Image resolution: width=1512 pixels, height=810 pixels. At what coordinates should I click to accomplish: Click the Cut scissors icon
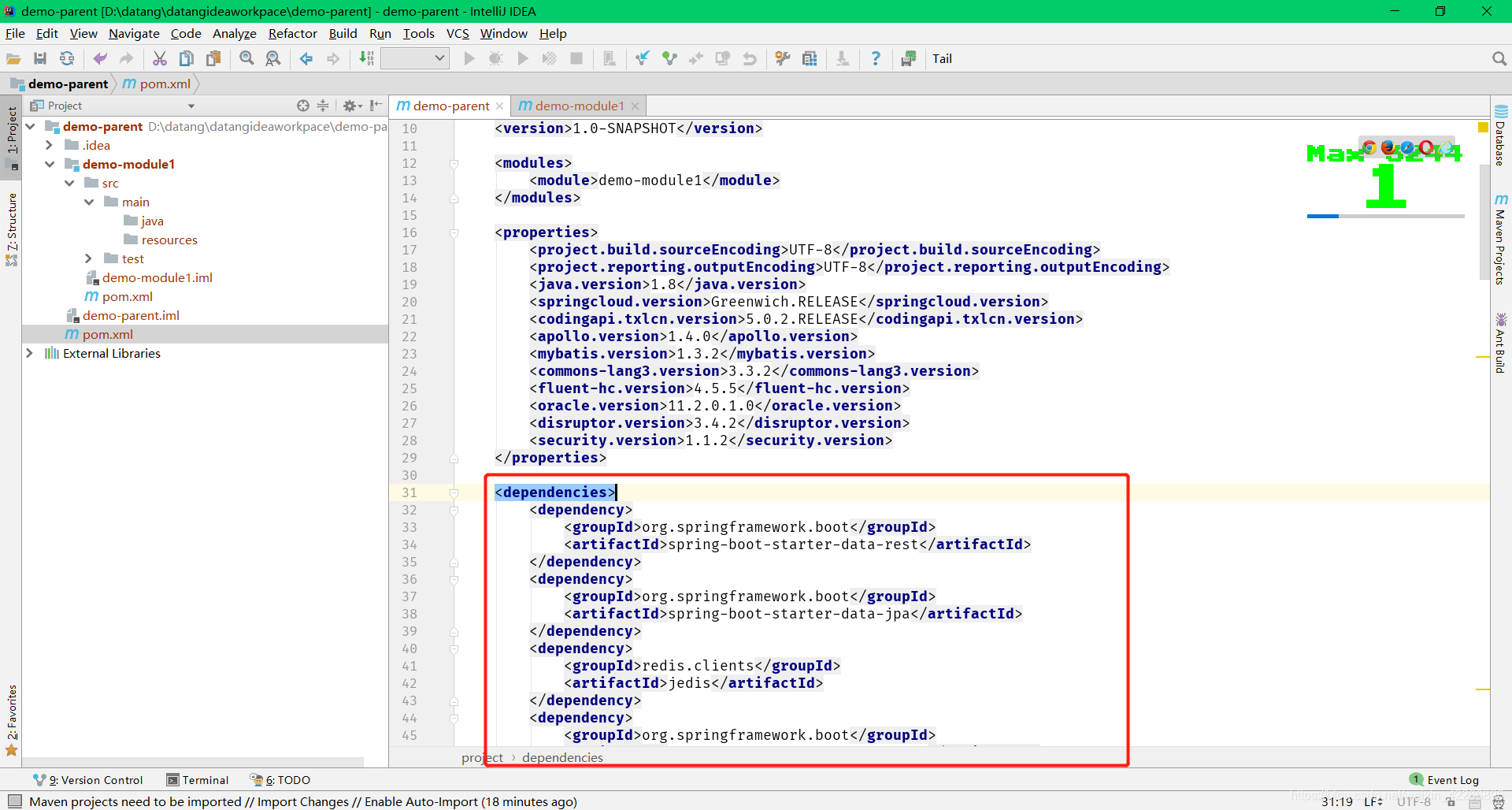tap(160, 58)
